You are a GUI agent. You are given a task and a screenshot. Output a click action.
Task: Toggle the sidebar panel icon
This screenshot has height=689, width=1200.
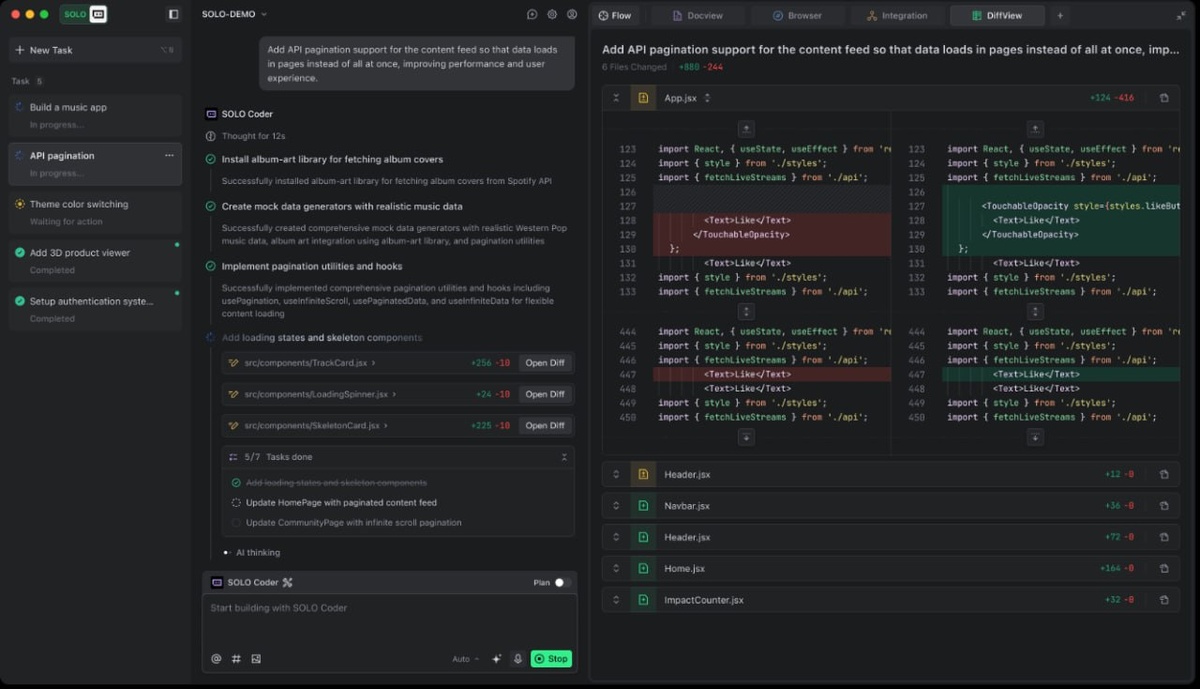tap(173, 15)
